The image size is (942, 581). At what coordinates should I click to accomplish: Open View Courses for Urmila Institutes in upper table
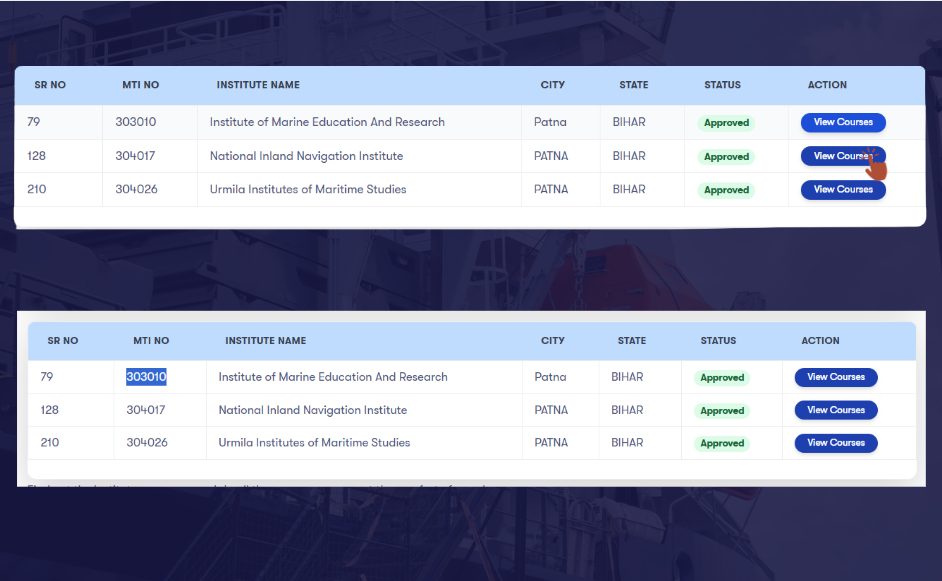pos(842,190)
